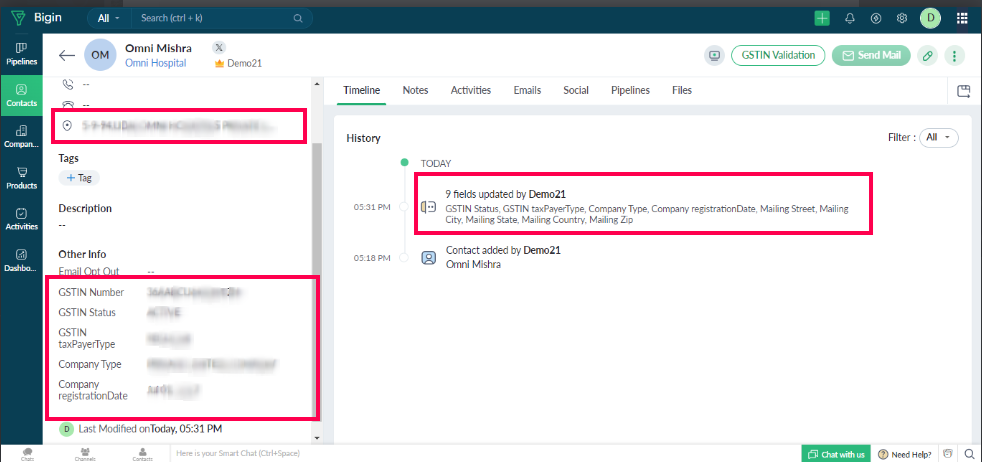Add a tag with the + Tag button

pos(79,178)
